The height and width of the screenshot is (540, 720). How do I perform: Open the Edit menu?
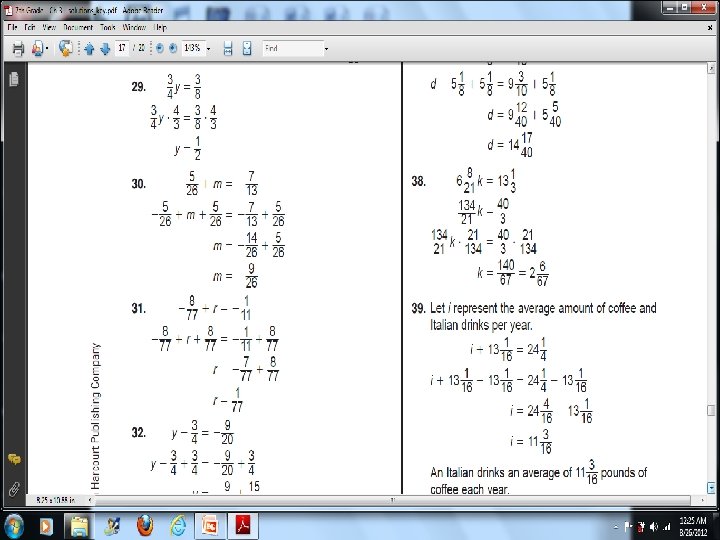click(30, 28)
